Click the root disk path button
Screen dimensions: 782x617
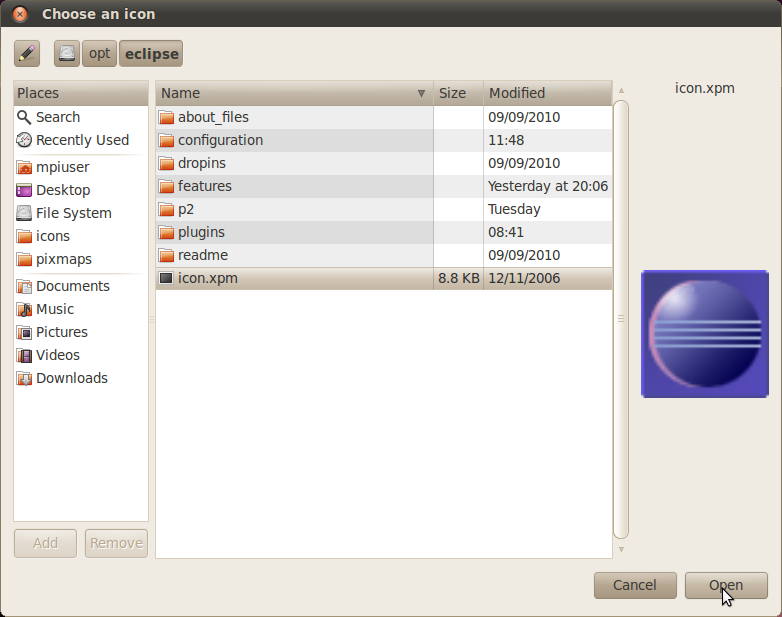[67, 53]
